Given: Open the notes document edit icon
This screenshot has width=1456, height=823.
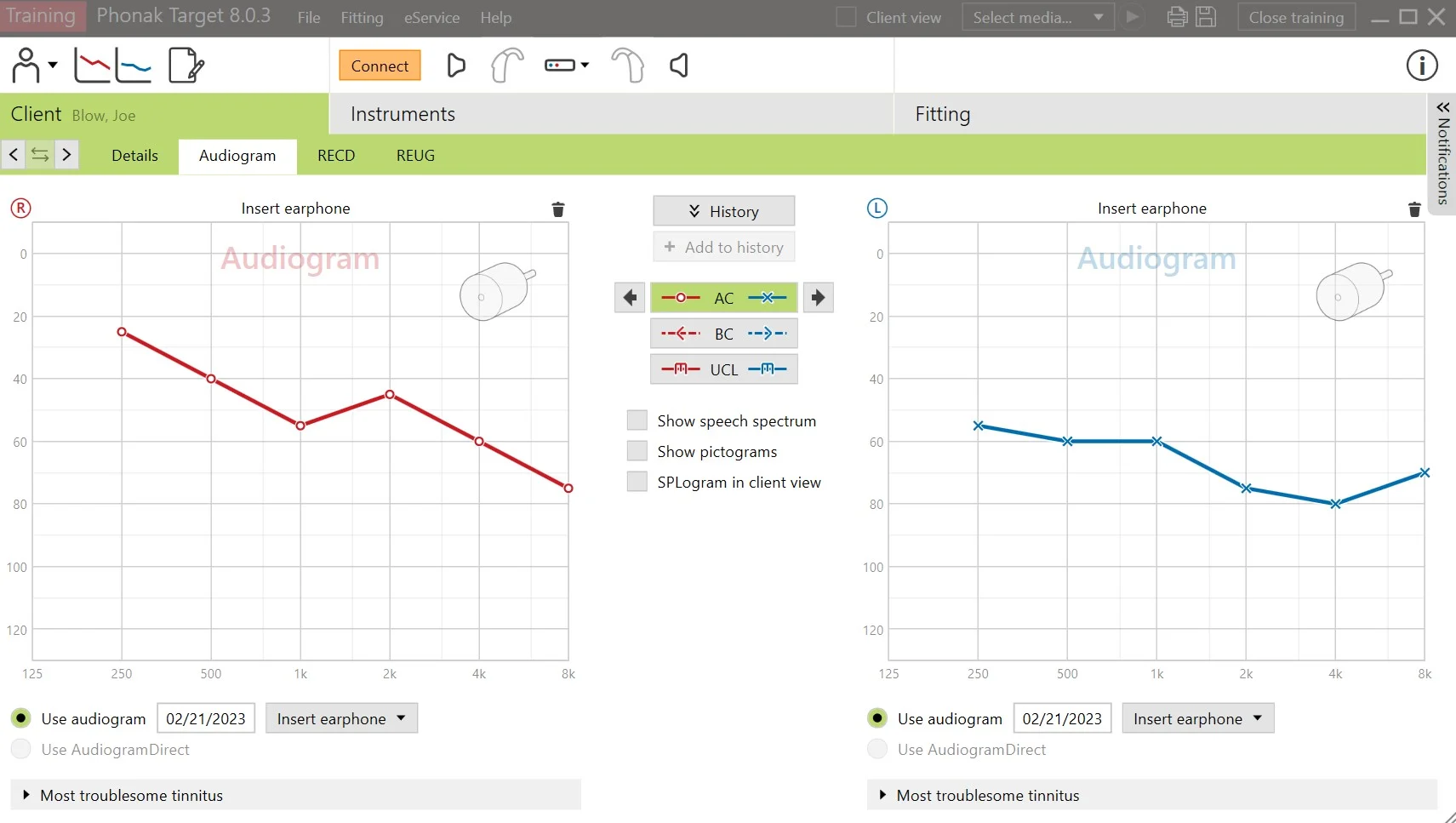Looking at the screenshot, I should point(186,66).
